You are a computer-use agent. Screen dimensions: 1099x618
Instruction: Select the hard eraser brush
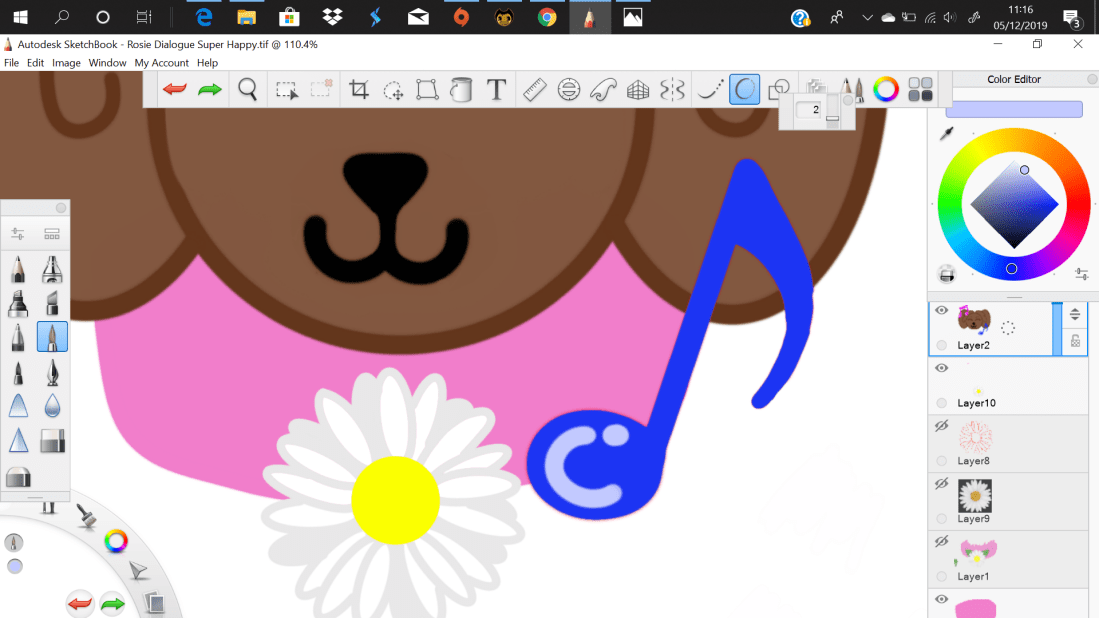click(x=52, y=440)
